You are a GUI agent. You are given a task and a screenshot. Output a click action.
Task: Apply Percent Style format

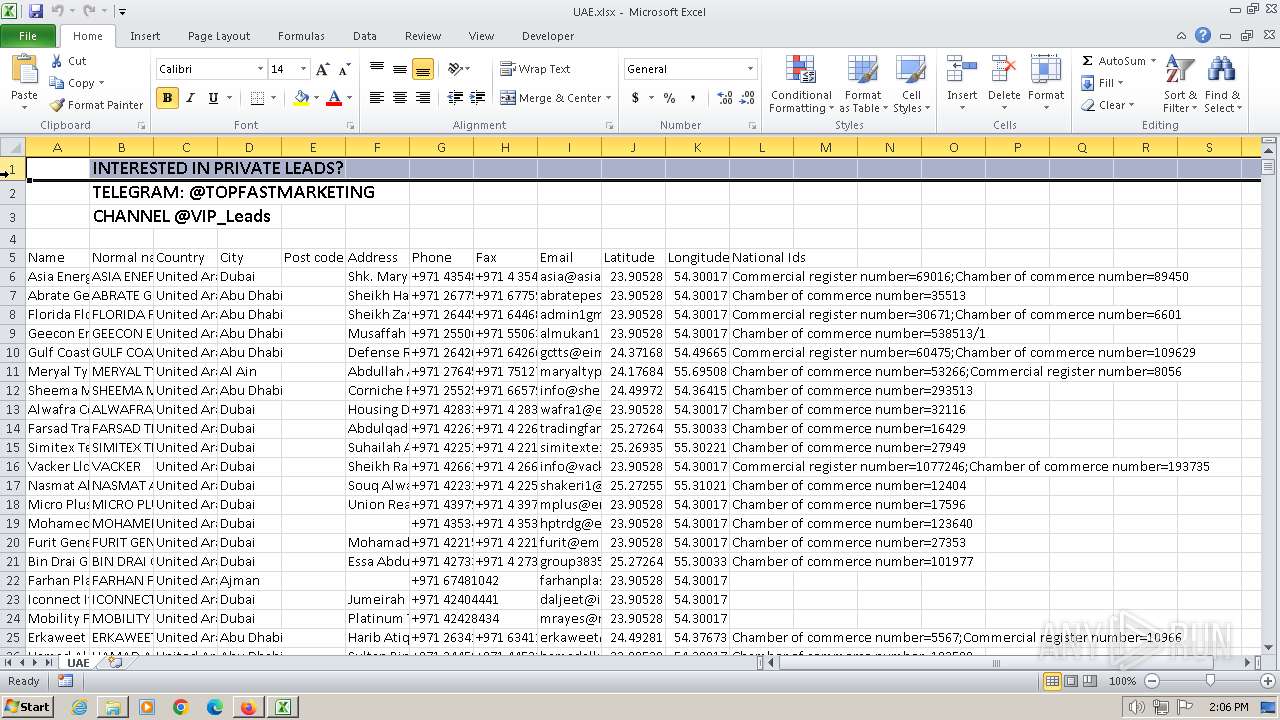(x=669, y=98)
